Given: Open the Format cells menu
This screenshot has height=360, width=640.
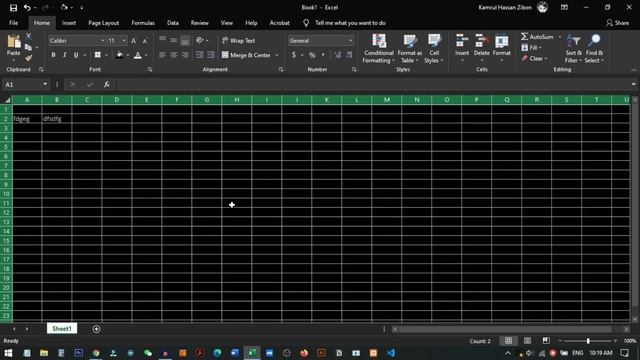Looking at the screenshot, I should pyautogui.click(x=502, y=49).
